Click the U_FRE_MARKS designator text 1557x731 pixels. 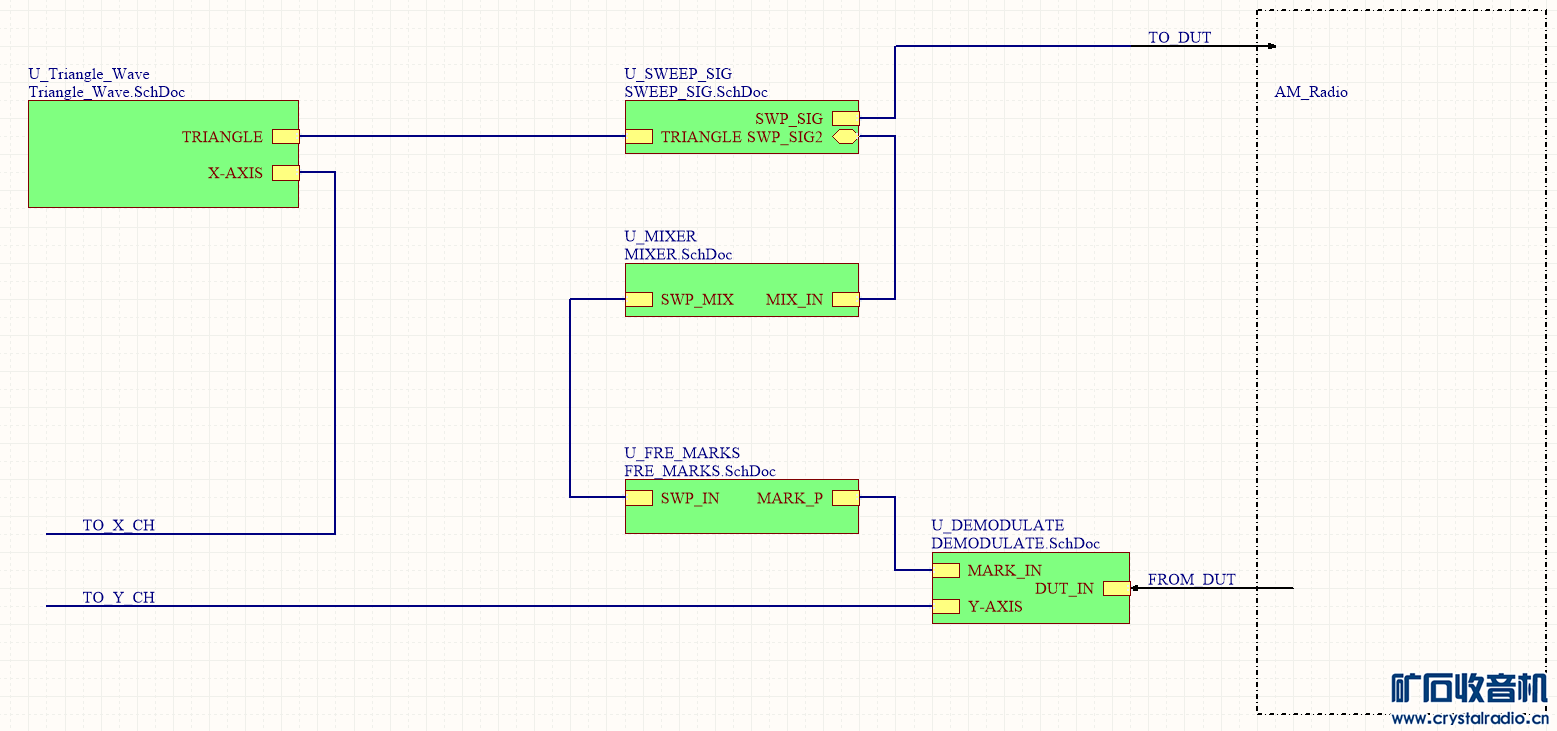pyautogui.click(x=682, y=453)
